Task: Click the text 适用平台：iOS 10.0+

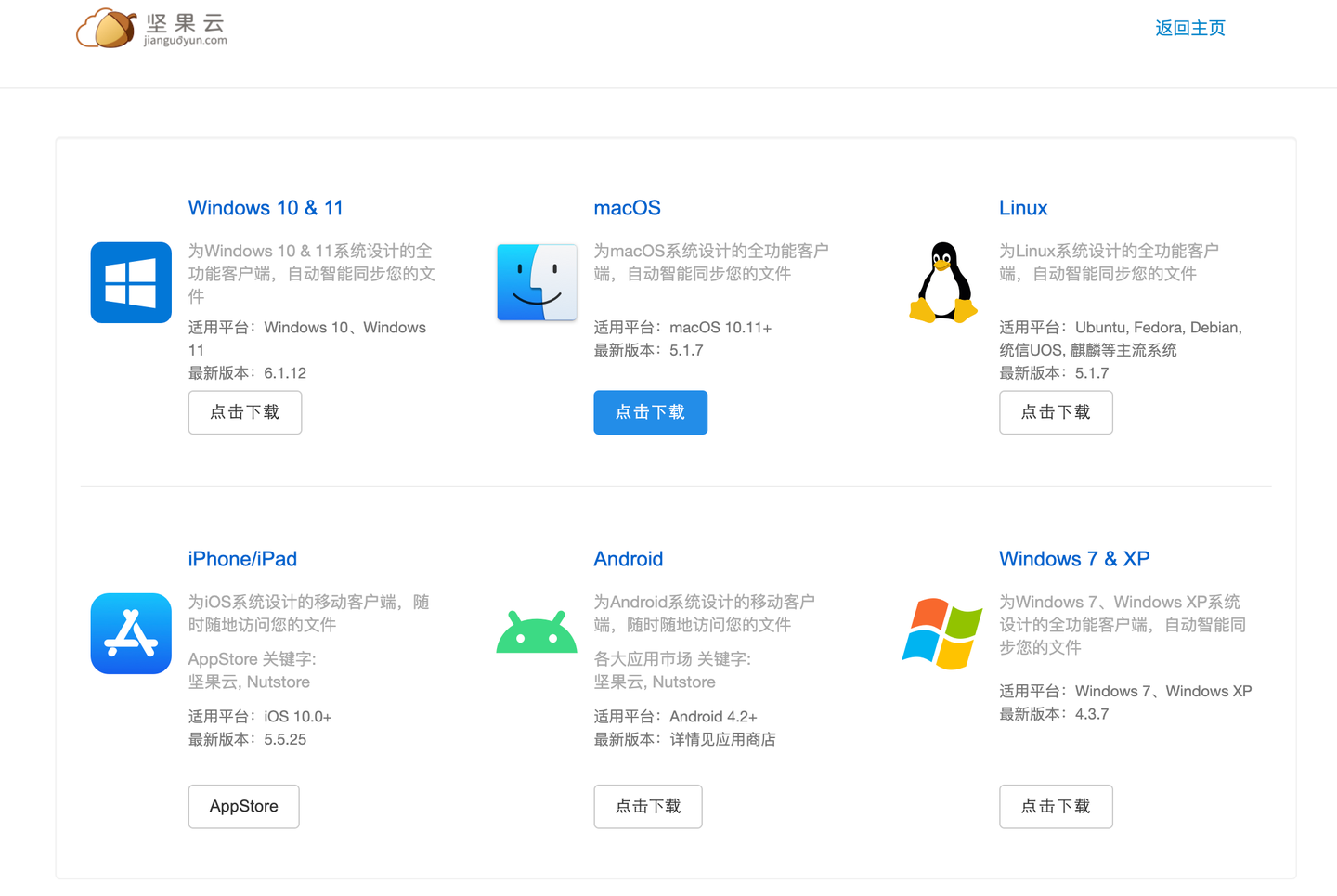Action: 260,717
